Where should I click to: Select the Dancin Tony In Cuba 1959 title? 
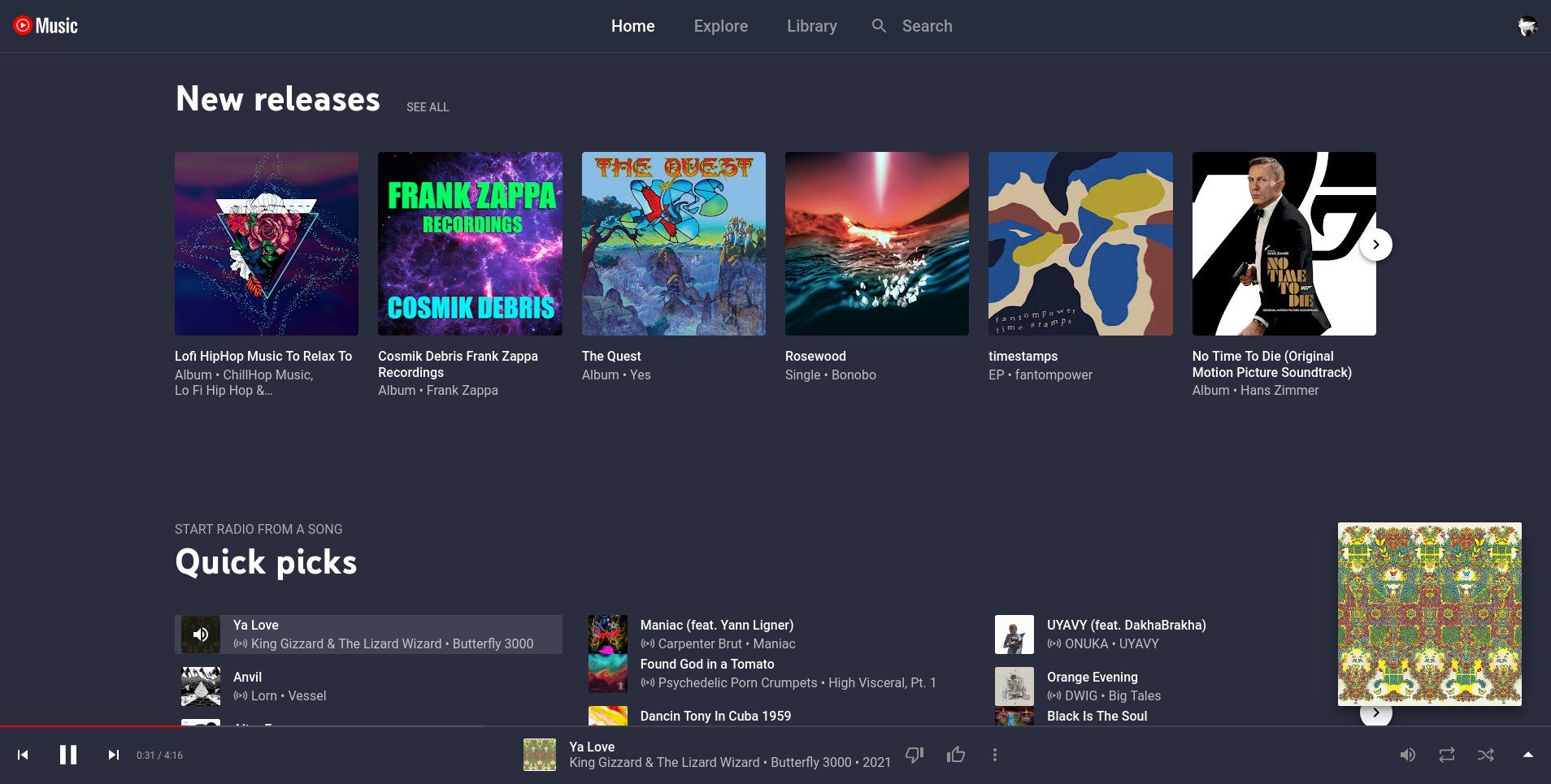[715, 716]
